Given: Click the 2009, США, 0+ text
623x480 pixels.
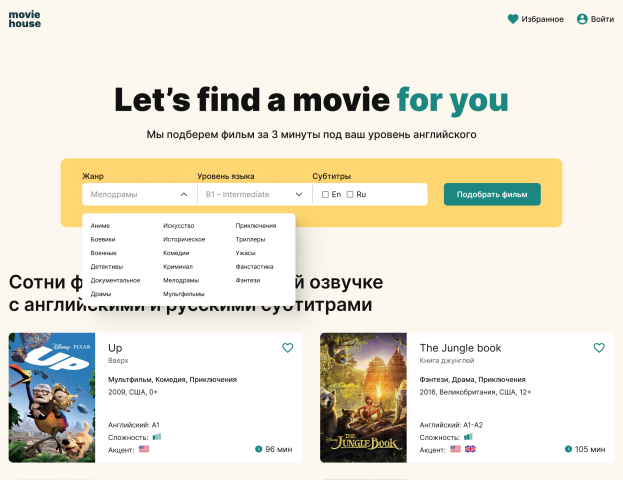Looking at the screenshot, I should (133, 392).
